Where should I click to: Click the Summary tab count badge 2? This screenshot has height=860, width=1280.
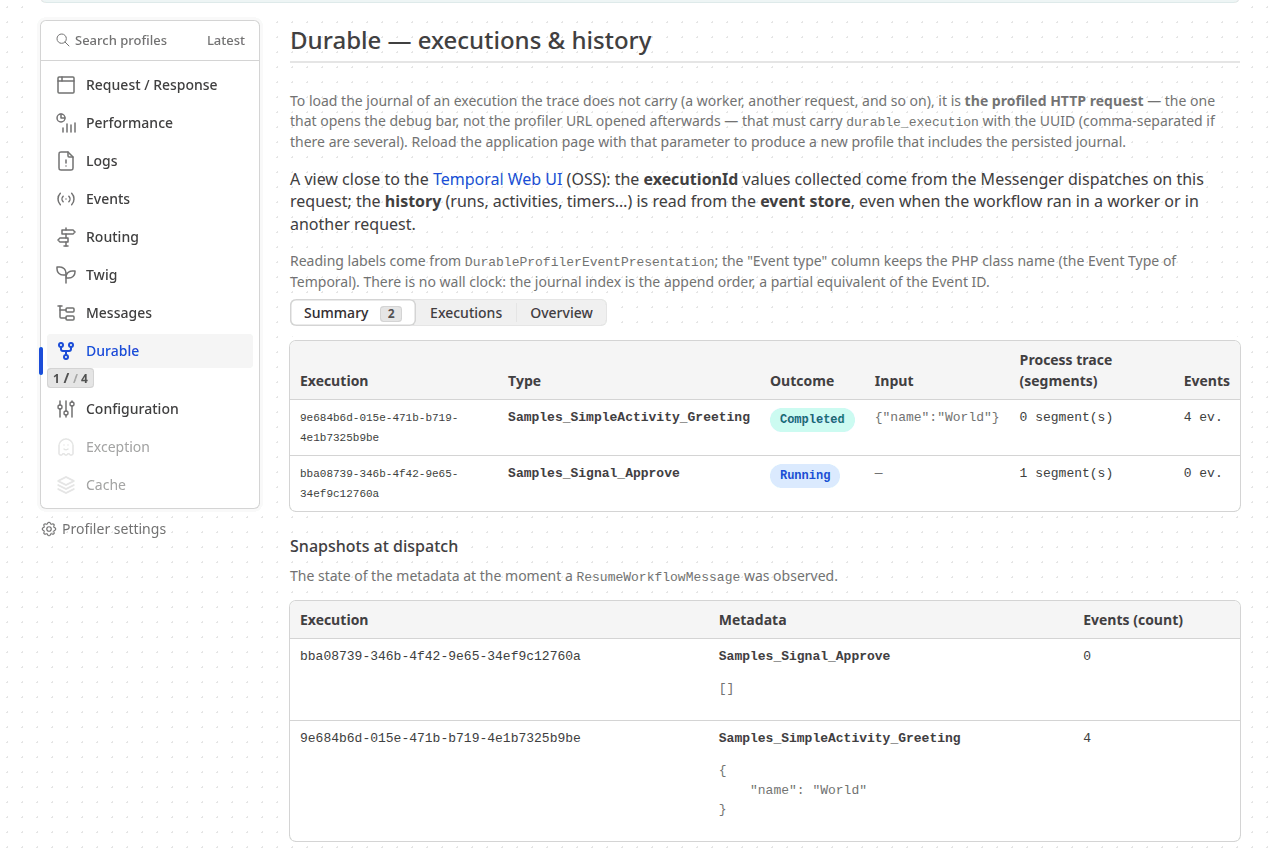pos(391,313)
